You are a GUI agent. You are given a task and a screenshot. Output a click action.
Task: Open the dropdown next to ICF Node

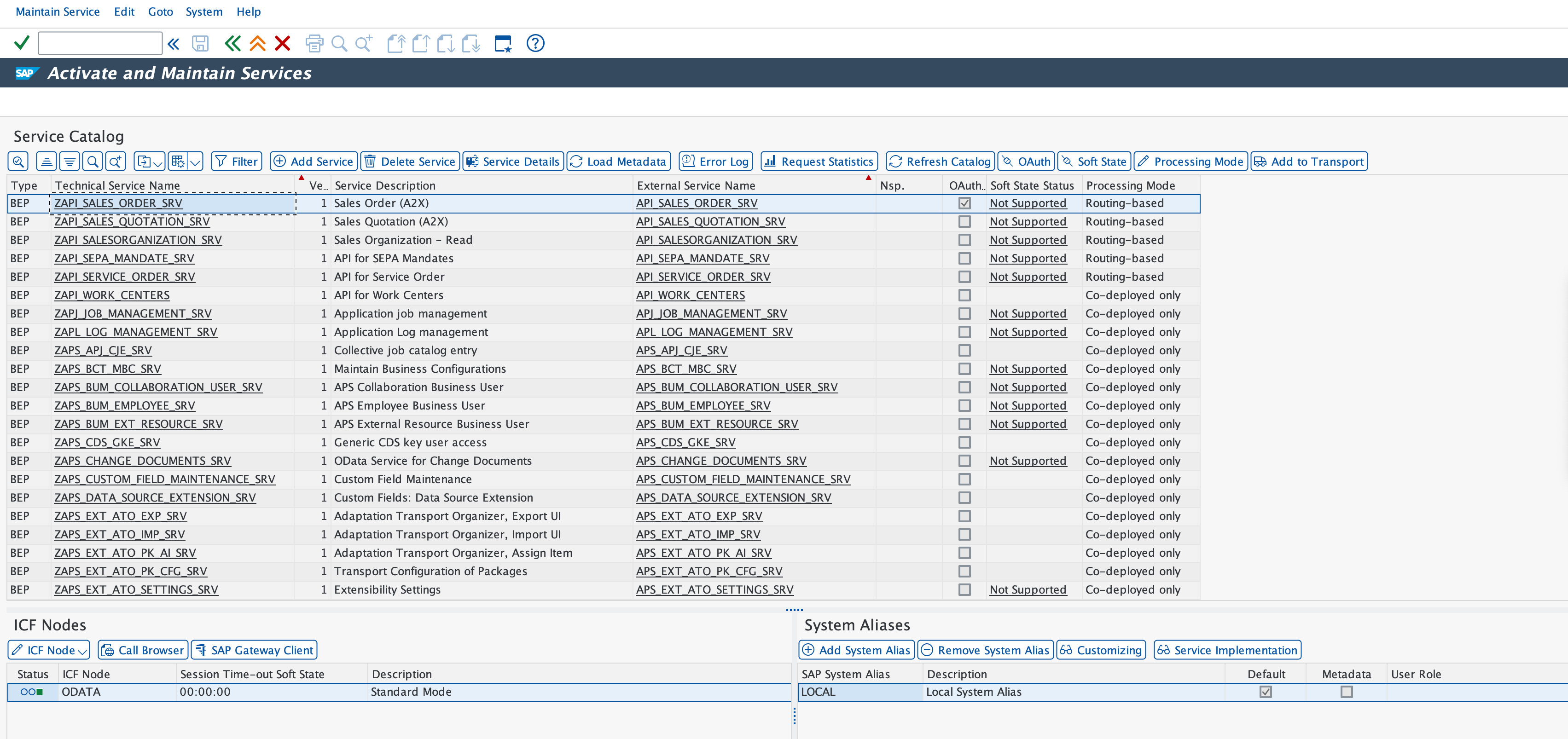coord(82,650)
